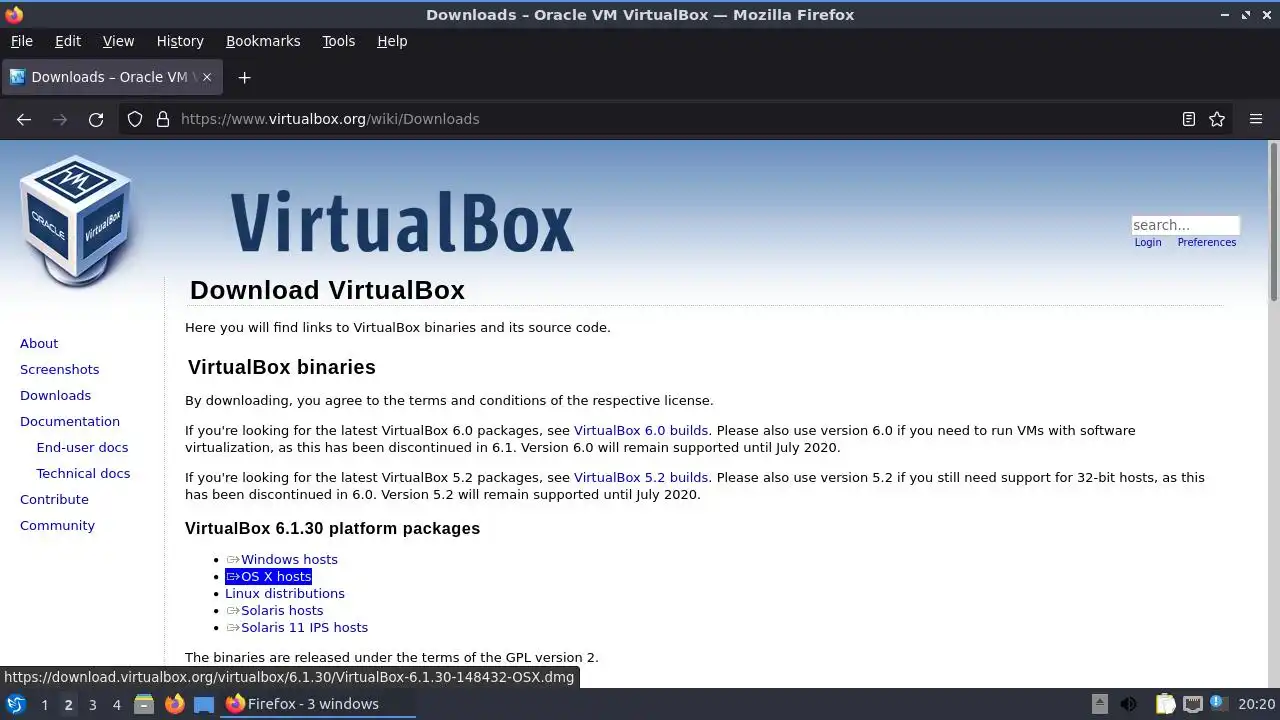Viewport: 1280px width, 720px height.
Task: Open a new tab with the plus button
Action: click(x=244, y=77)
